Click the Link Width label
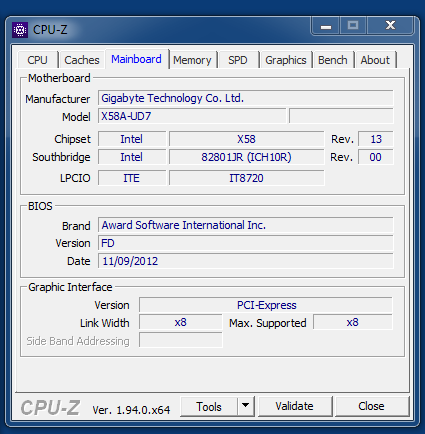Viewport: 425px width, 434px height. click(x=105, y=323)
